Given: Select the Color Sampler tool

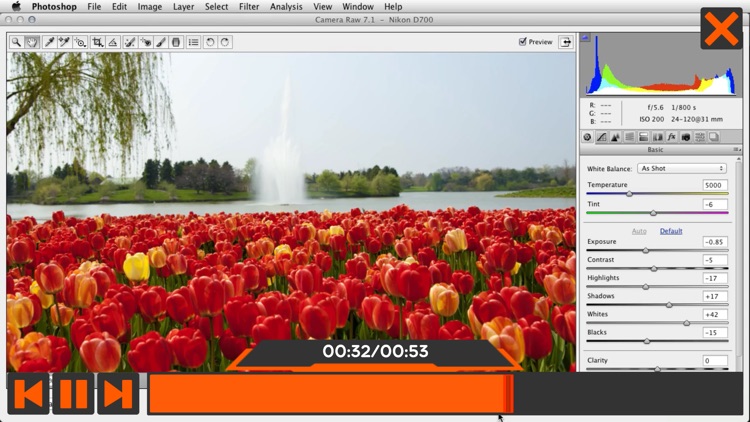Looking at the screenshot, I should (x=64, y=42).
